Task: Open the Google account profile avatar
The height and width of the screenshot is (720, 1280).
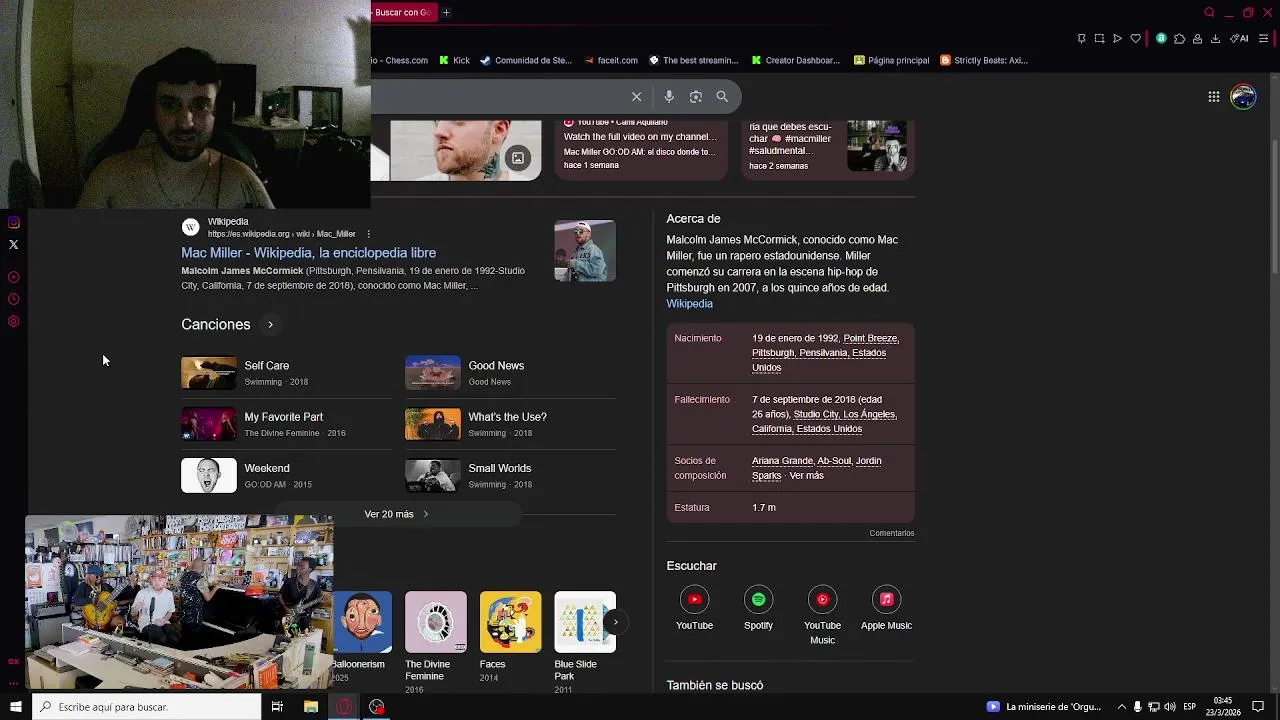Action: pos(1243,97)
